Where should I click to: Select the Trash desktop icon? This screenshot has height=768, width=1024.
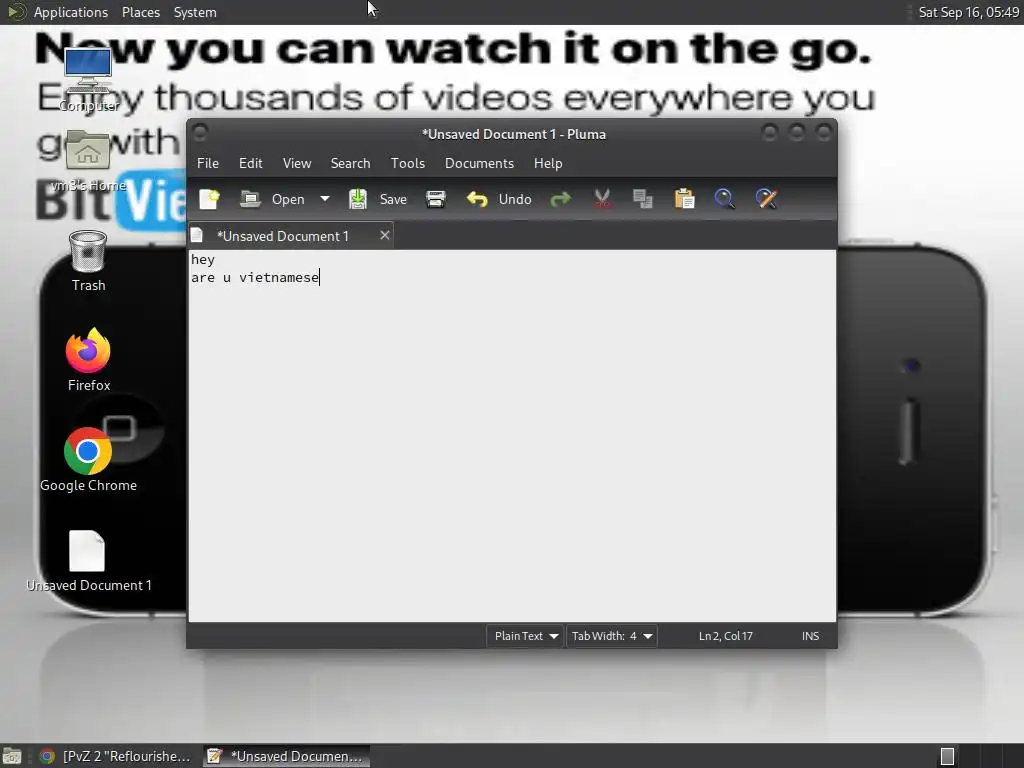pos(88,260)
